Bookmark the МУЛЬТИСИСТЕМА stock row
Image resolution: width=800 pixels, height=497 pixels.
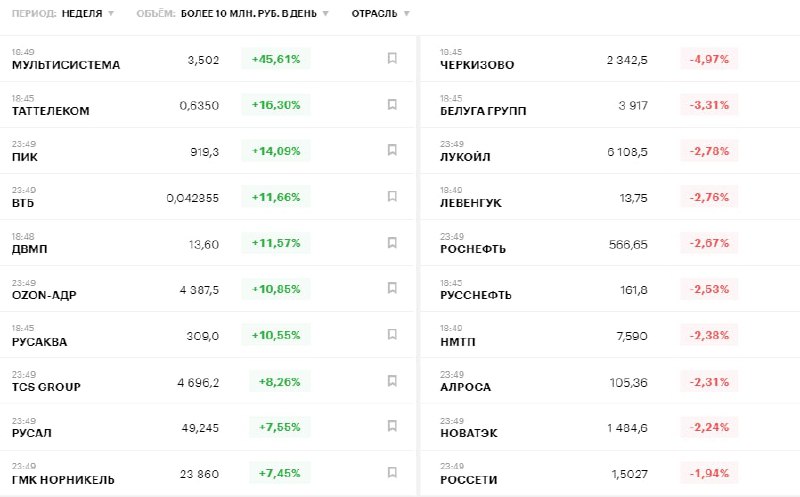(392, 58)
